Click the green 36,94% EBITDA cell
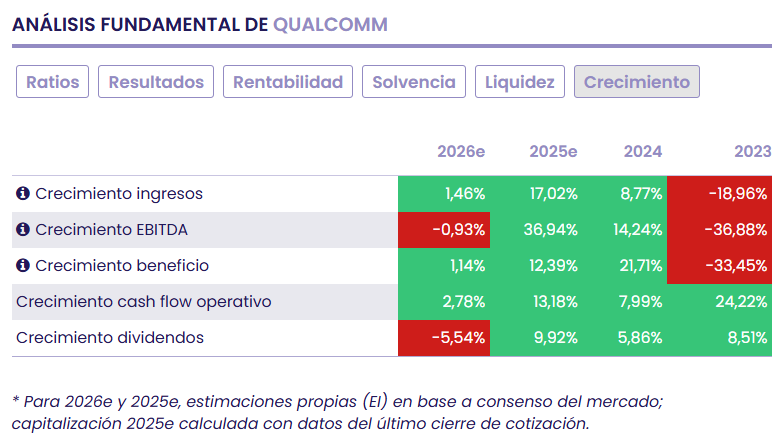 533,230
